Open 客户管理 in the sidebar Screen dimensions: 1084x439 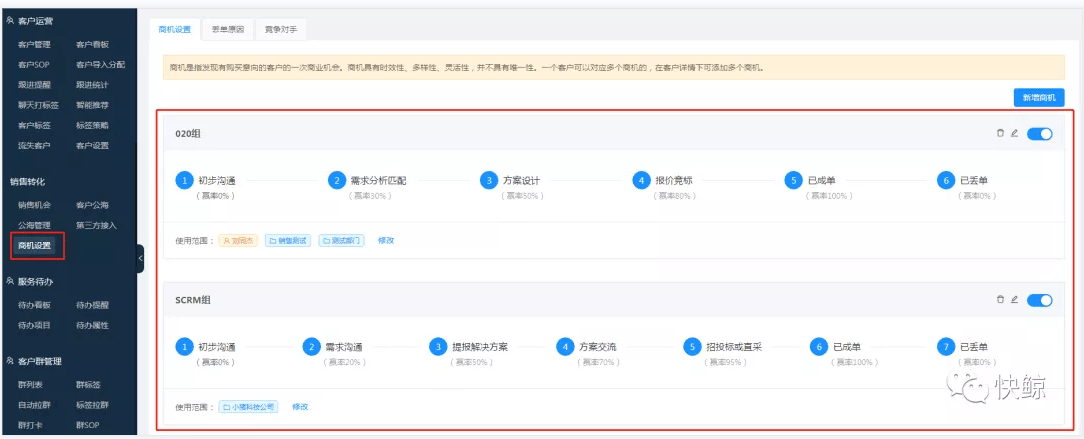35,44
